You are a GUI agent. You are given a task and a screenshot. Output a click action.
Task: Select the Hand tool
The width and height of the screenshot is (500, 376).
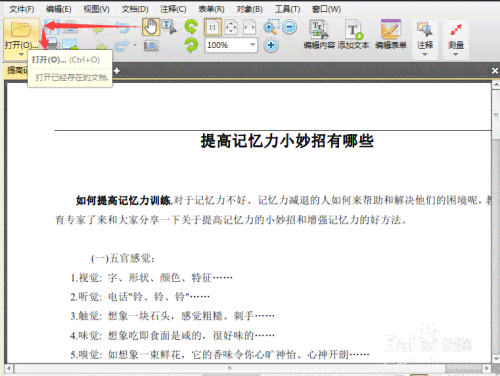click(x=151, y=27)
